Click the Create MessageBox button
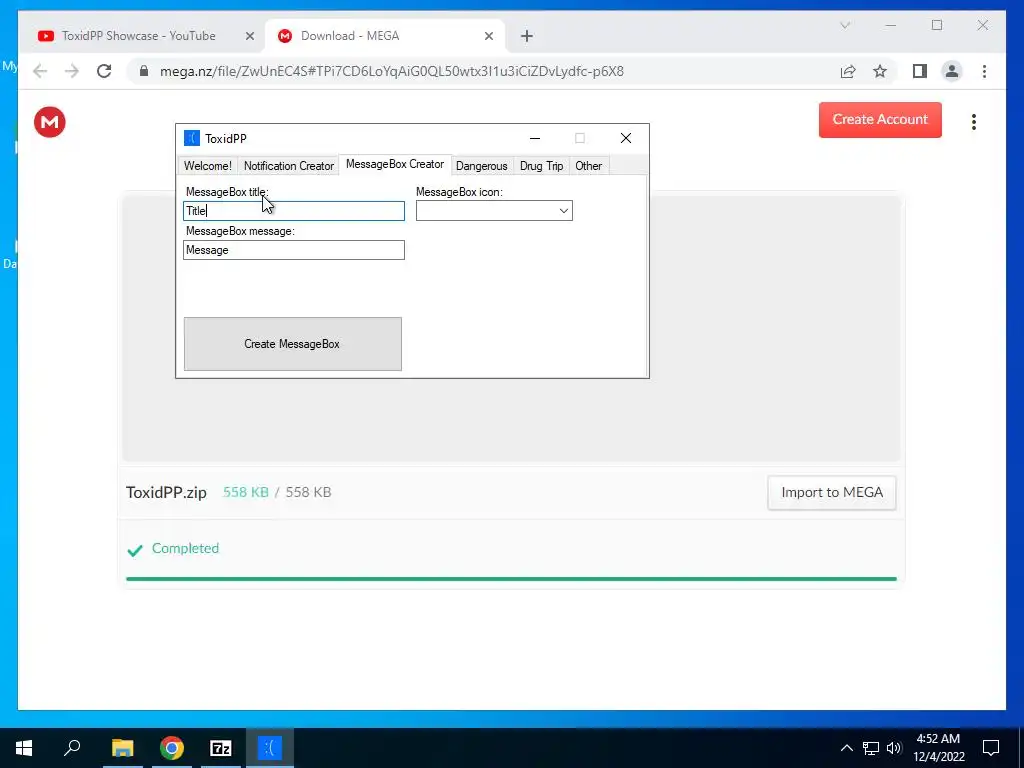 tap(293, 344)
